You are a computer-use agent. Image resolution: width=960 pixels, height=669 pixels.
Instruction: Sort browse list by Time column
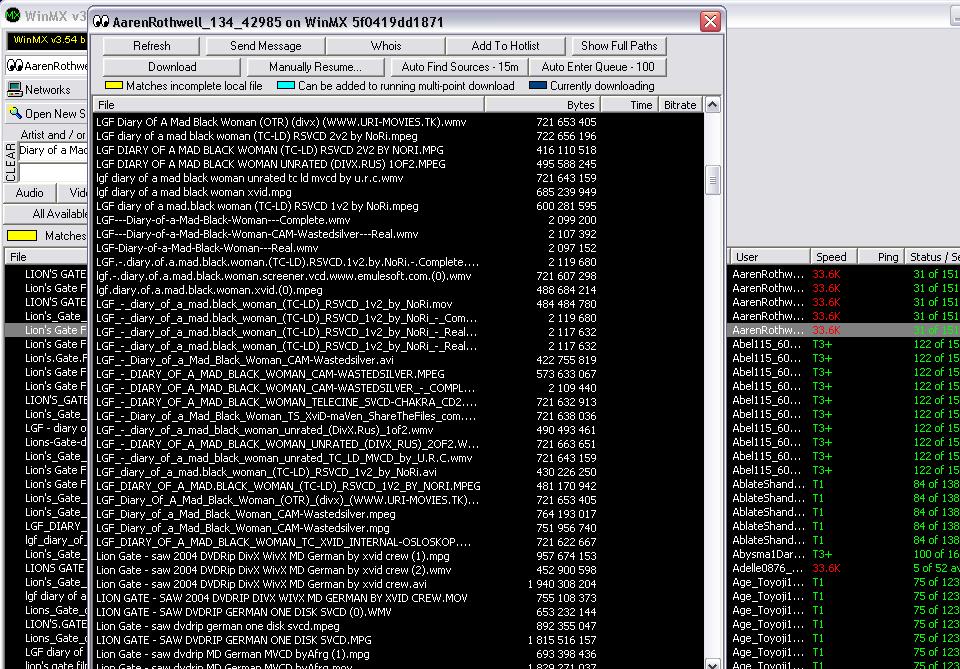pyautogui.click(x=629, y=105)
